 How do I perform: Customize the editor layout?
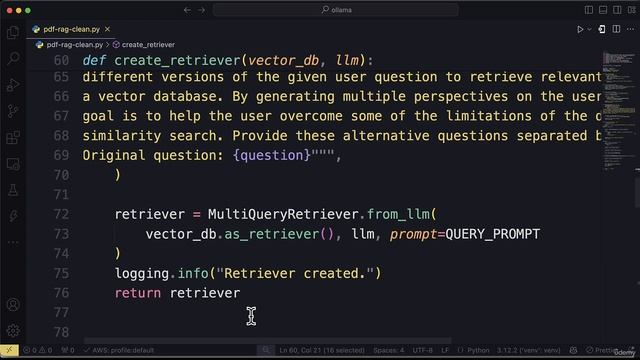tap(632, 10)
